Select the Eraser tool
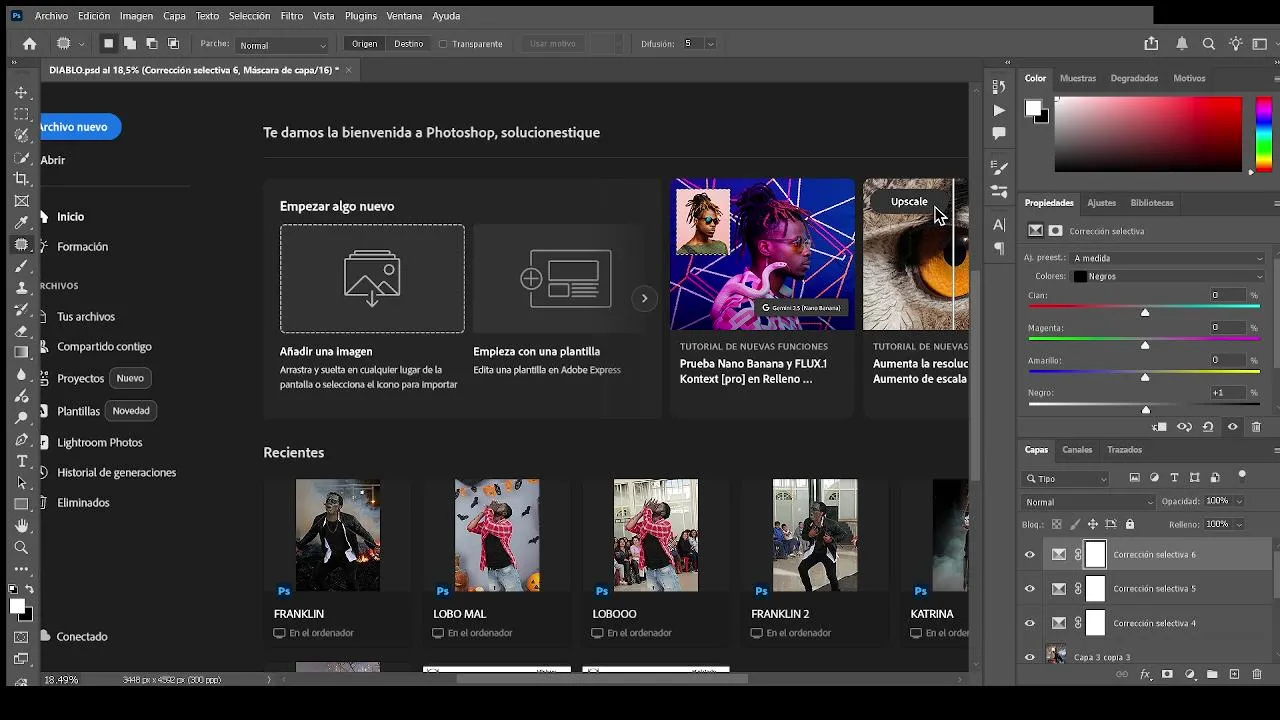The image size is (1280, 720). (x=21, y=331)
